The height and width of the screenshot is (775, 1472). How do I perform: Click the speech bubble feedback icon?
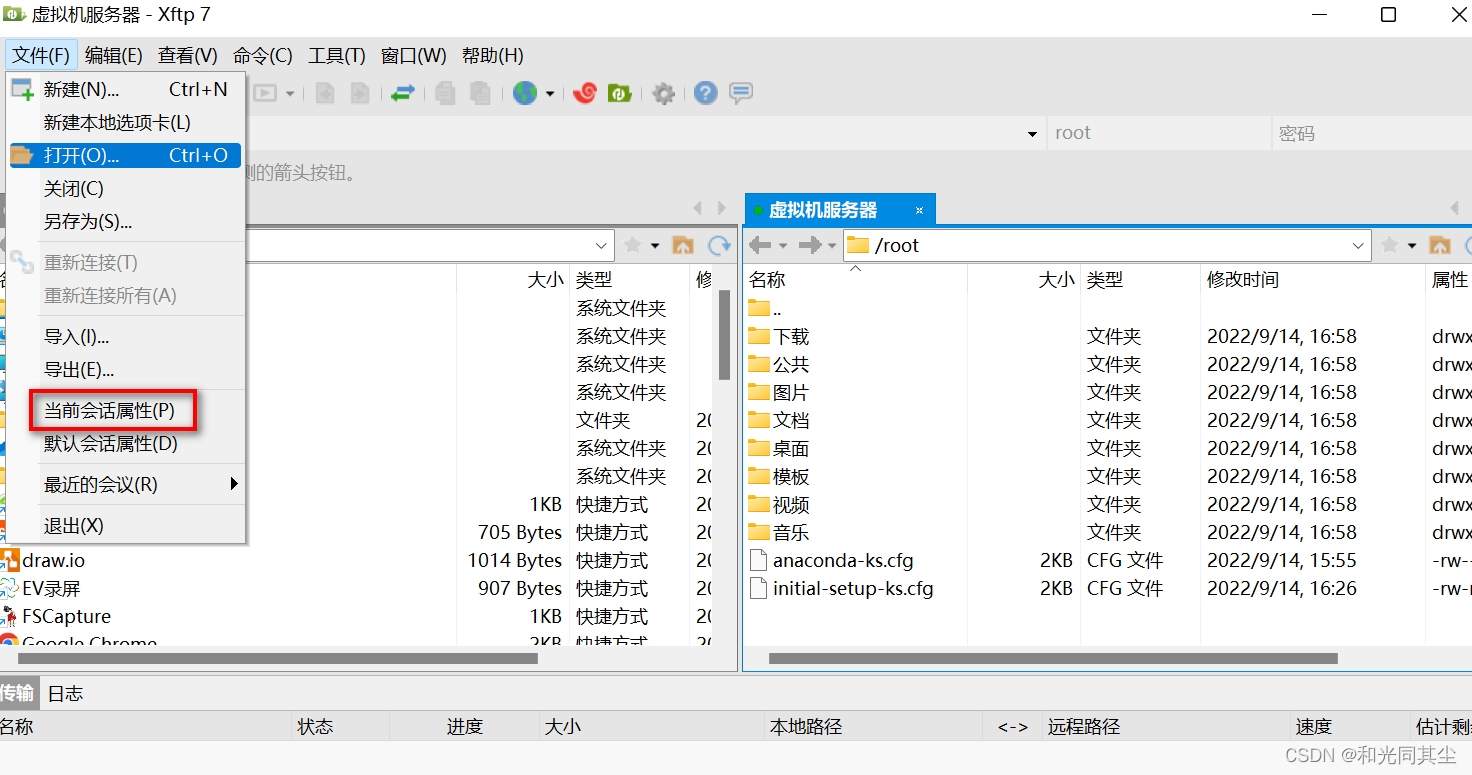point(741,93)
